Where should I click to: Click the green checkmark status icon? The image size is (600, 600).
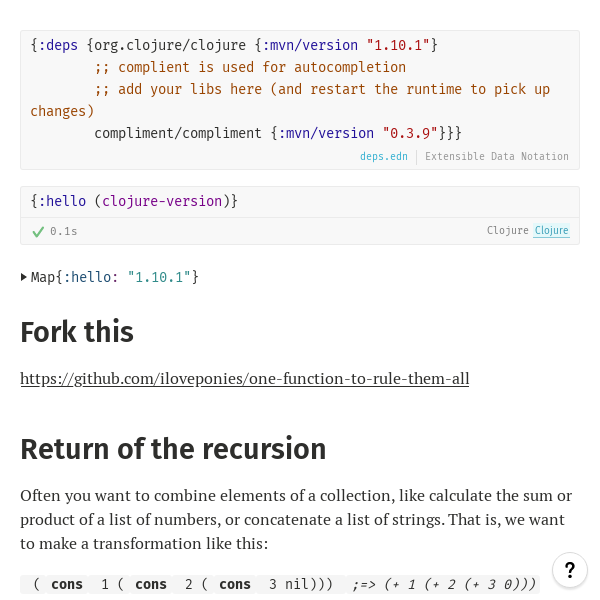pos(38,231)
